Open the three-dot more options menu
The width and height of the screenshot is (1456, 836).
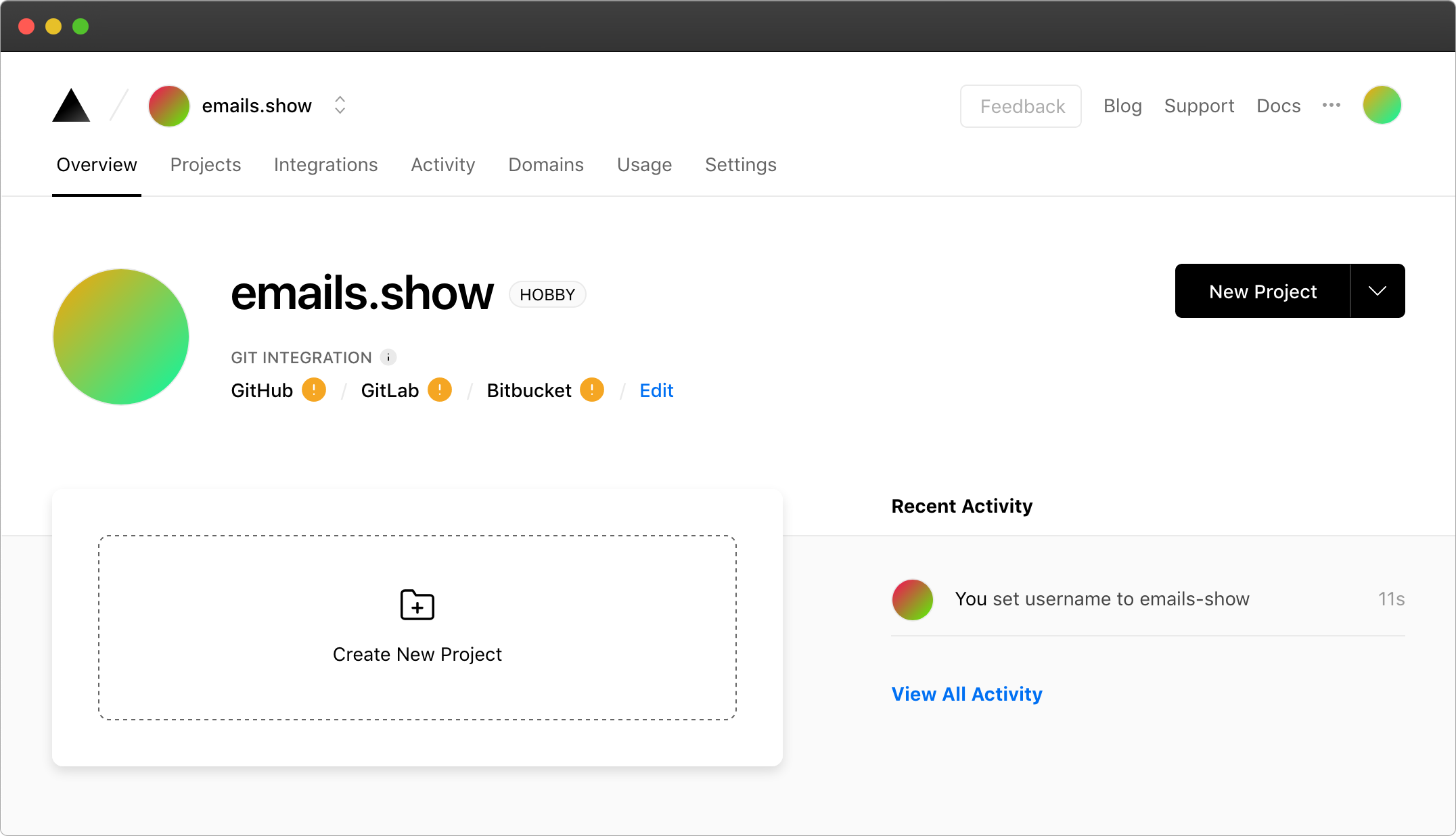[x=1332, y=105]
